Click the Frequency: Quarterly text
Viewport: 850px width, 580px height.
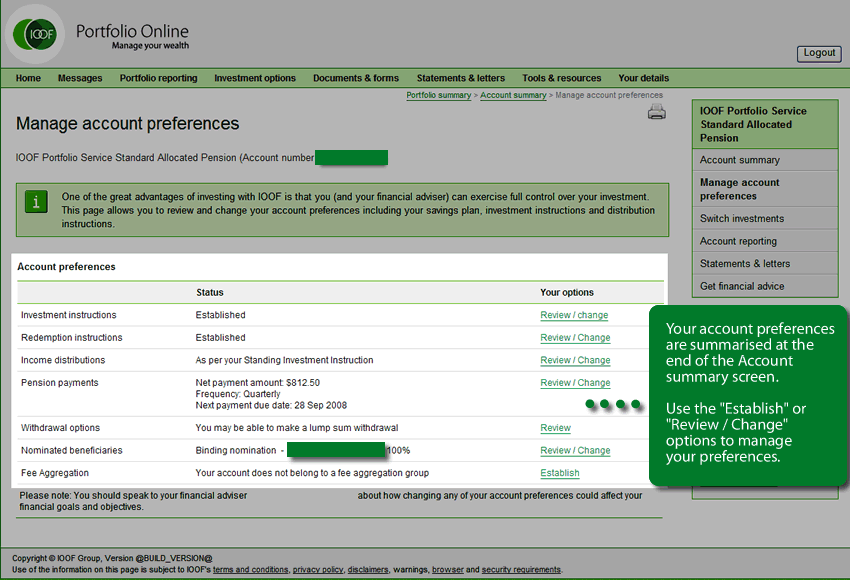238,394
